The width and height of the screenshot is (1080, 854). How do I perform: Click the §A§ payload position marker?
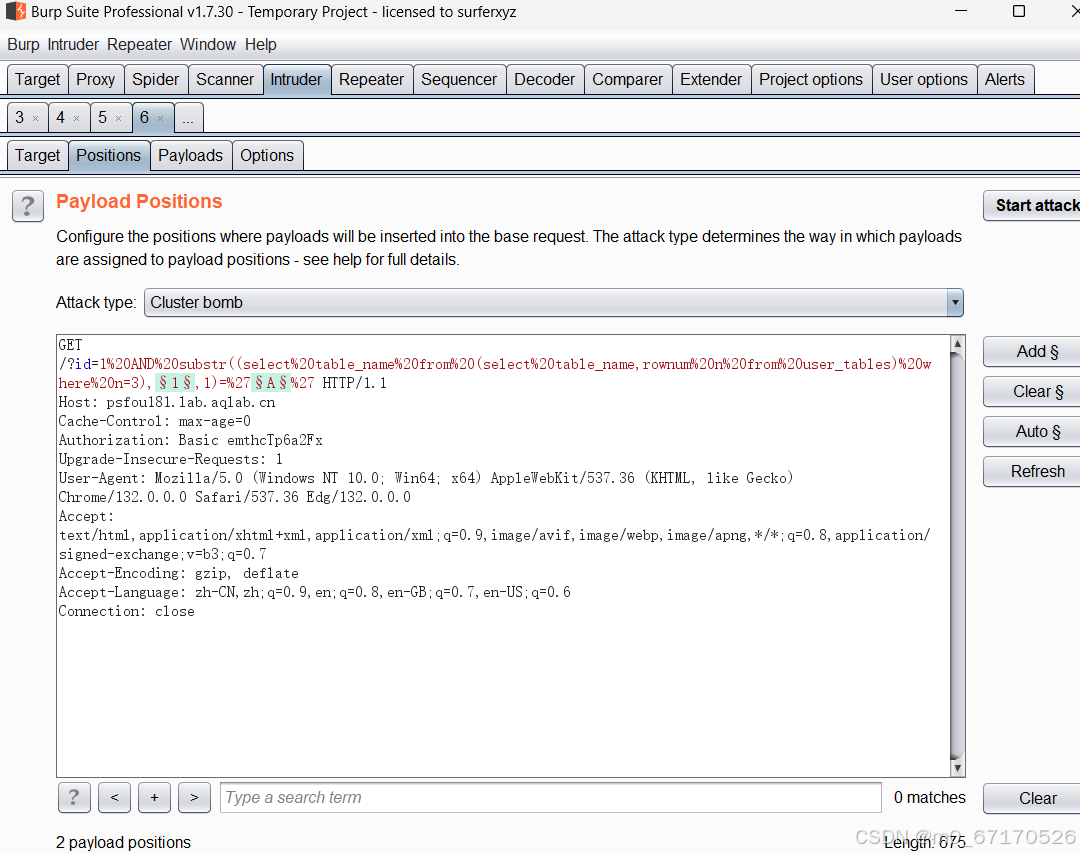tap(271, 383)
